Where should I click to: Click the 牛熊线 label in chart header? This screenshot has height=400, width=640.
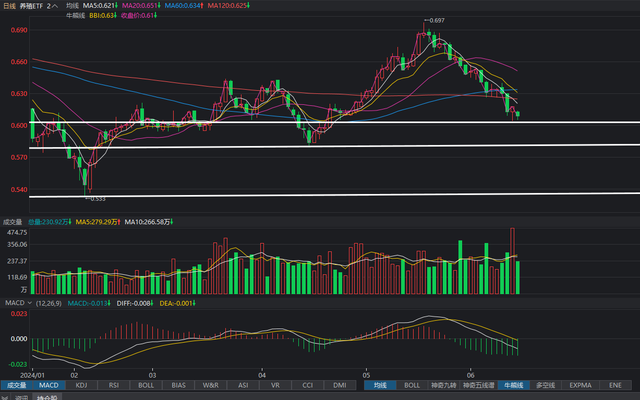click(76, 16)
